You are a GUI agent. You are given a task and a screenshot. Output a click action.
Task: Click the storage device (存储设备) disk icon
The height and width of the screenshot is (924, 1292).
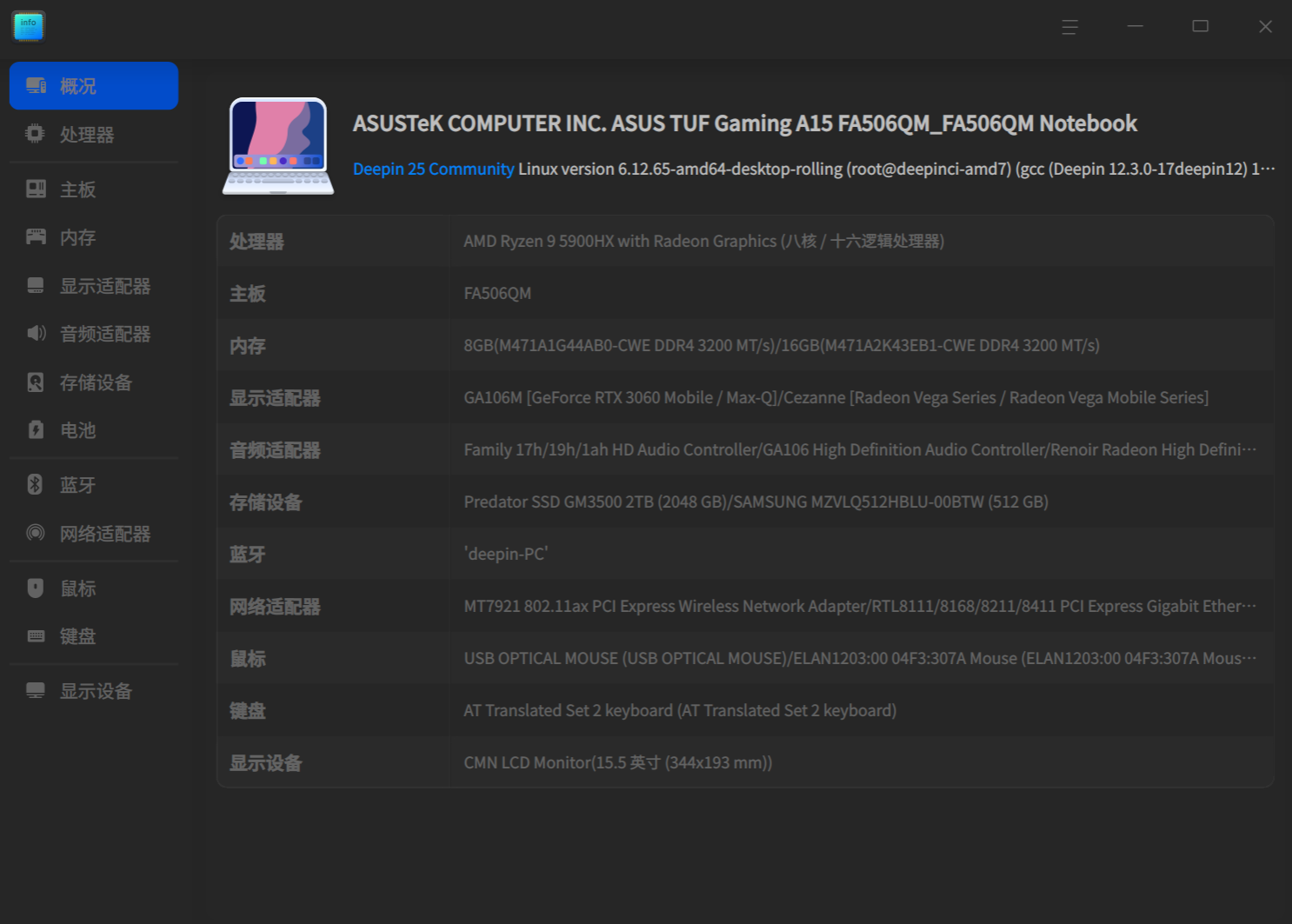coord(36,382)
